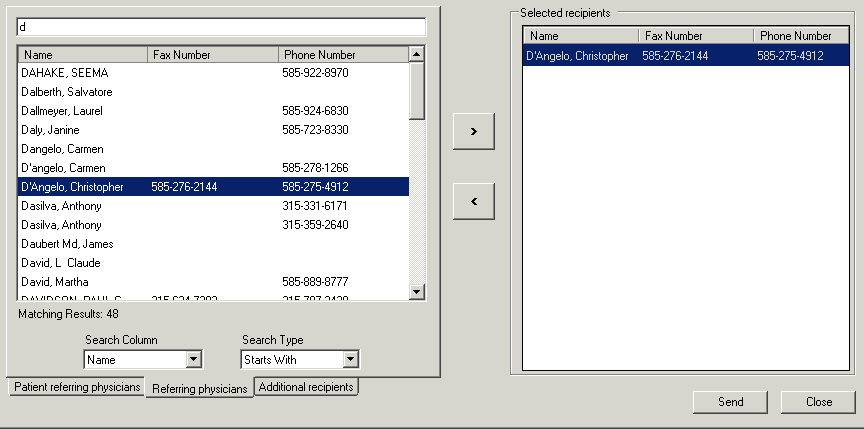Choose Daubert Md, James entry
Image resolution: width=864 pixels, height=429 pixels.
point(67,244)
